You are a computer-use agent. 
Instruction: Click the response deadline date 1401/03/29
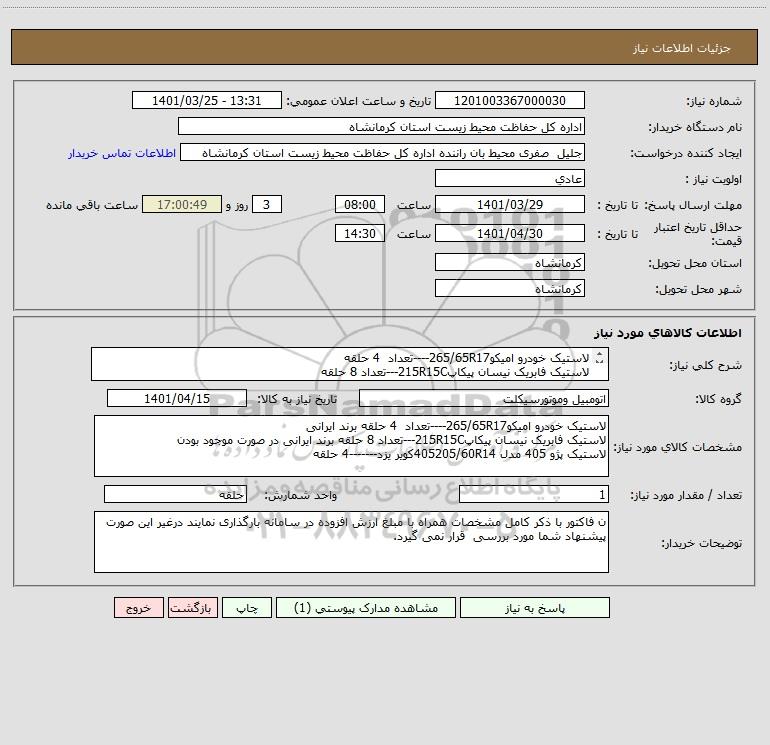coord(510,204)
